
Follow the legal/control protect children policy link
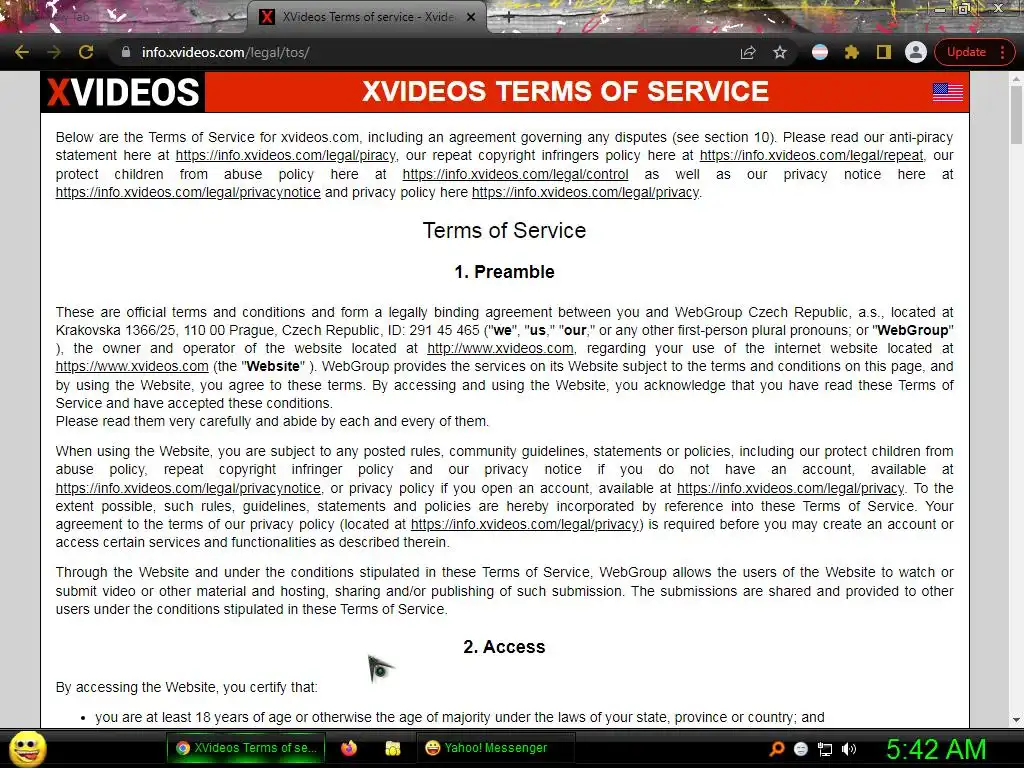(x=515, y=174)
